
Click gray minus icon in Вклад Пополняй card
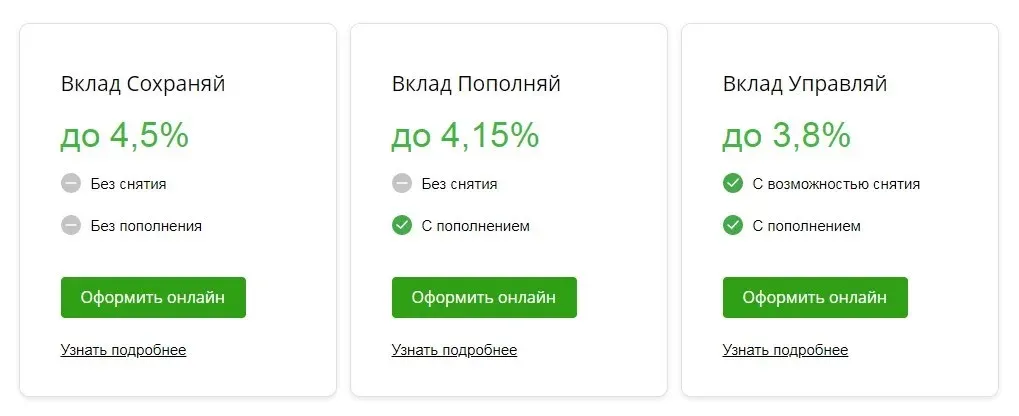402,184
